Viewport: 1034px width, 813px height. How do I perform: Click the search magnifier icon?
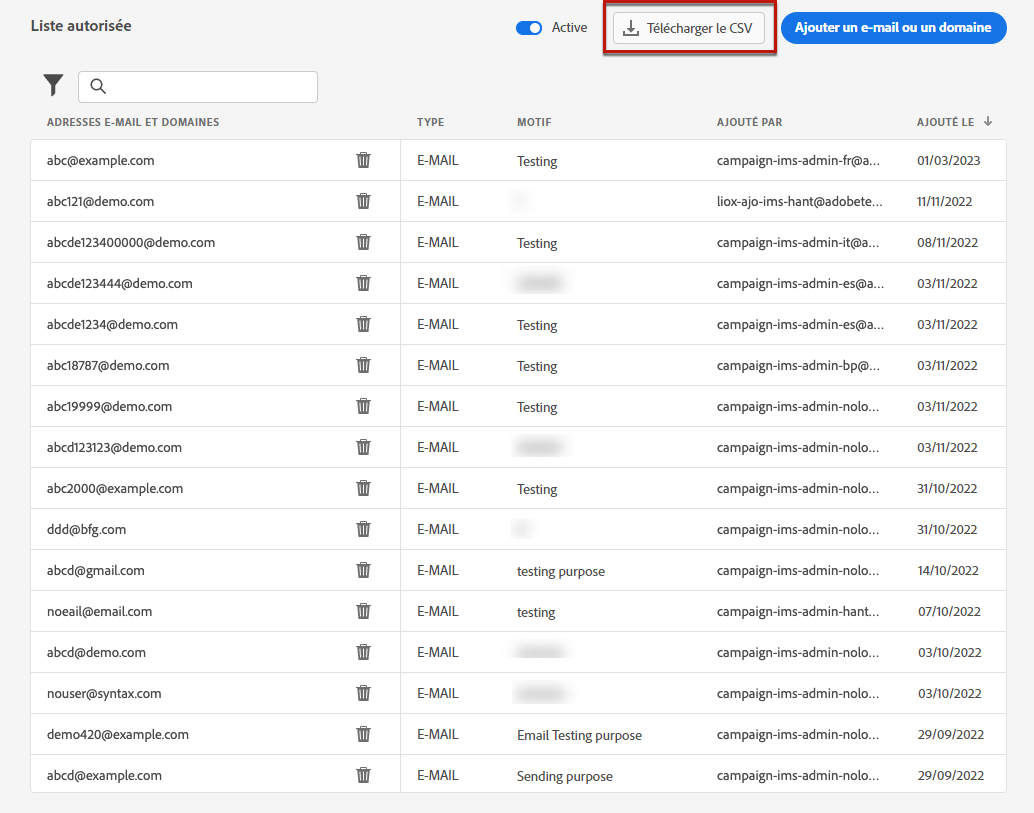point(98,86)
